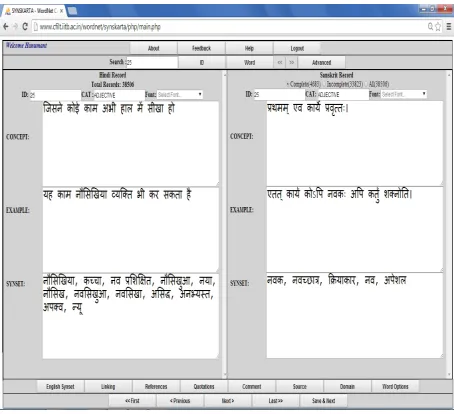Go back using browser back arrow
Viewport: 454px width, 414px height.
tap(6, 26)
